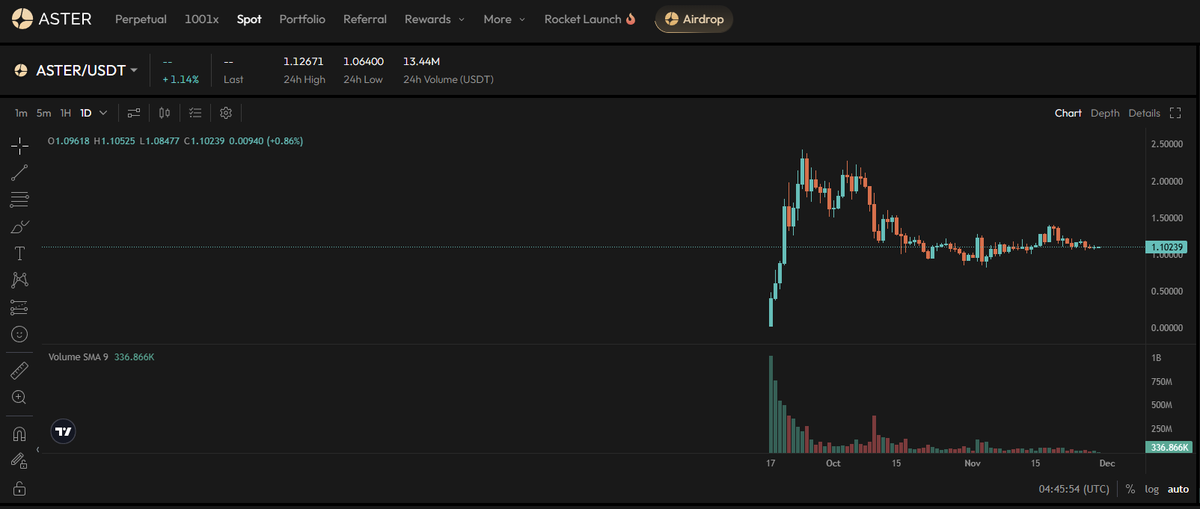Viewport: 1200px width, 509px height.
Task: Open the Perpetual trading page
Action: coord(143,19)
